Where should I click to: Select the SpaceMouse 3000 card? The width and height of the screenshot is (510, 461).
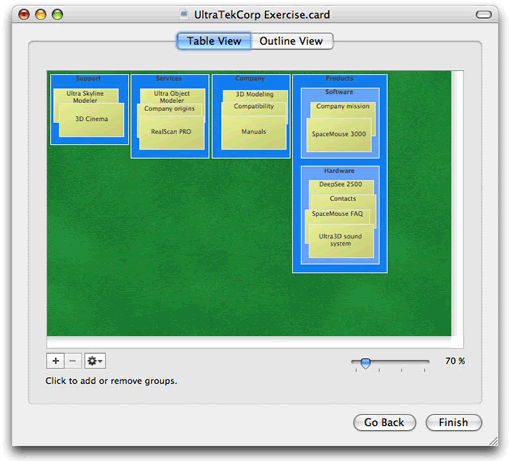[x=339, y=135]
